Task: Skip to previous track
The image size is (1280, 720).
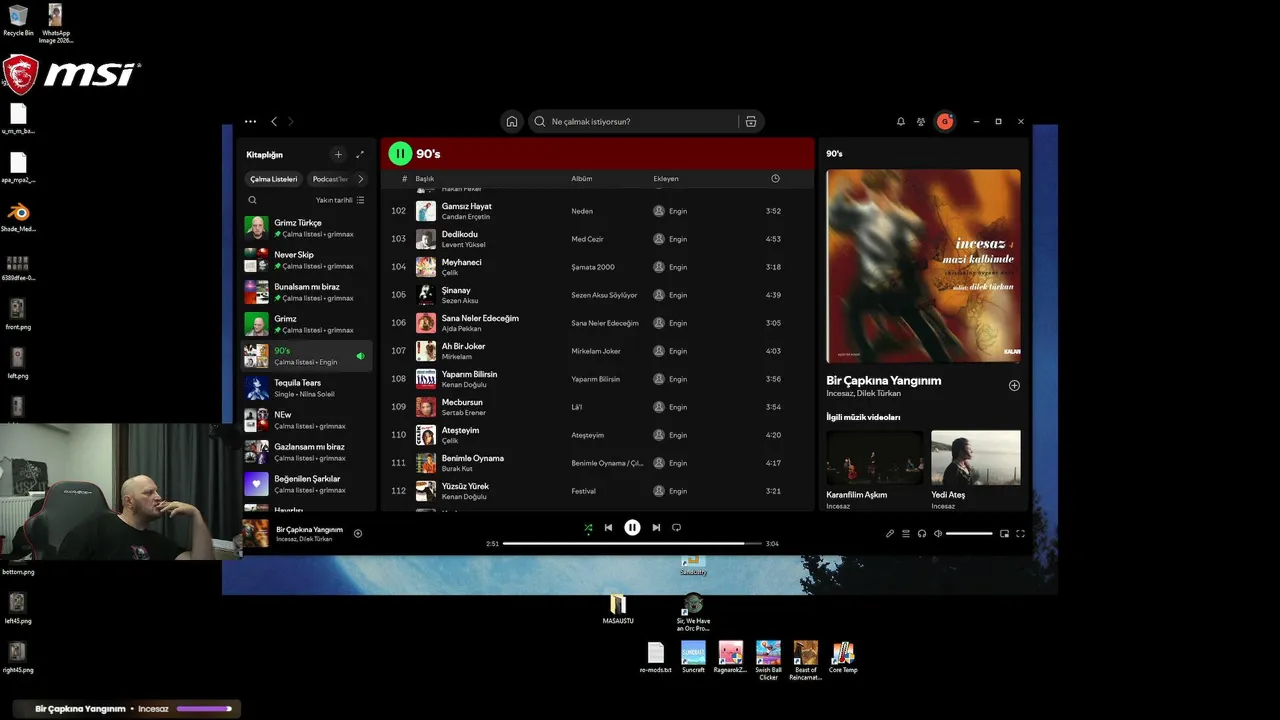Action: pos(608,527)
